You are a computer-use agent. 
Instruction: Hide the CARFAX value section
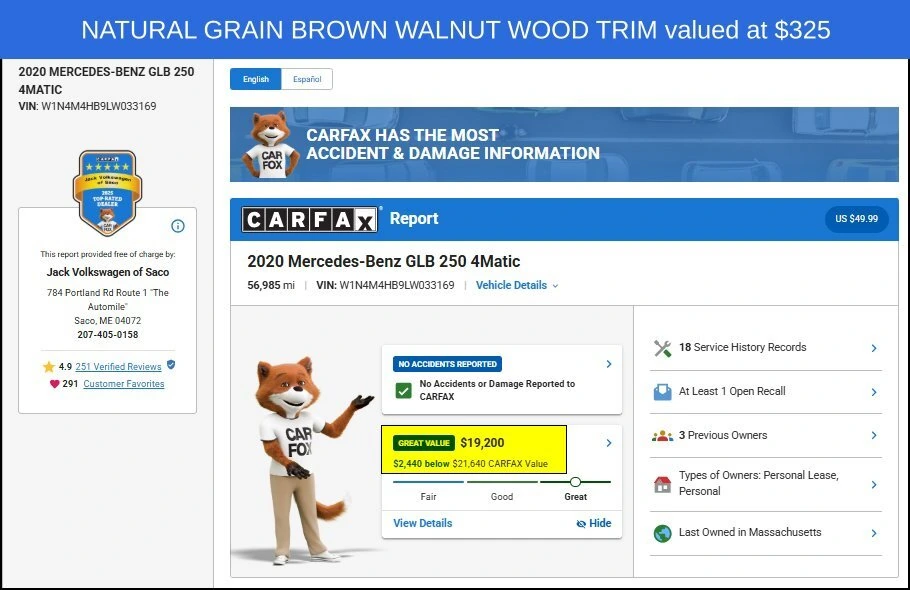(x=594, y=523)
